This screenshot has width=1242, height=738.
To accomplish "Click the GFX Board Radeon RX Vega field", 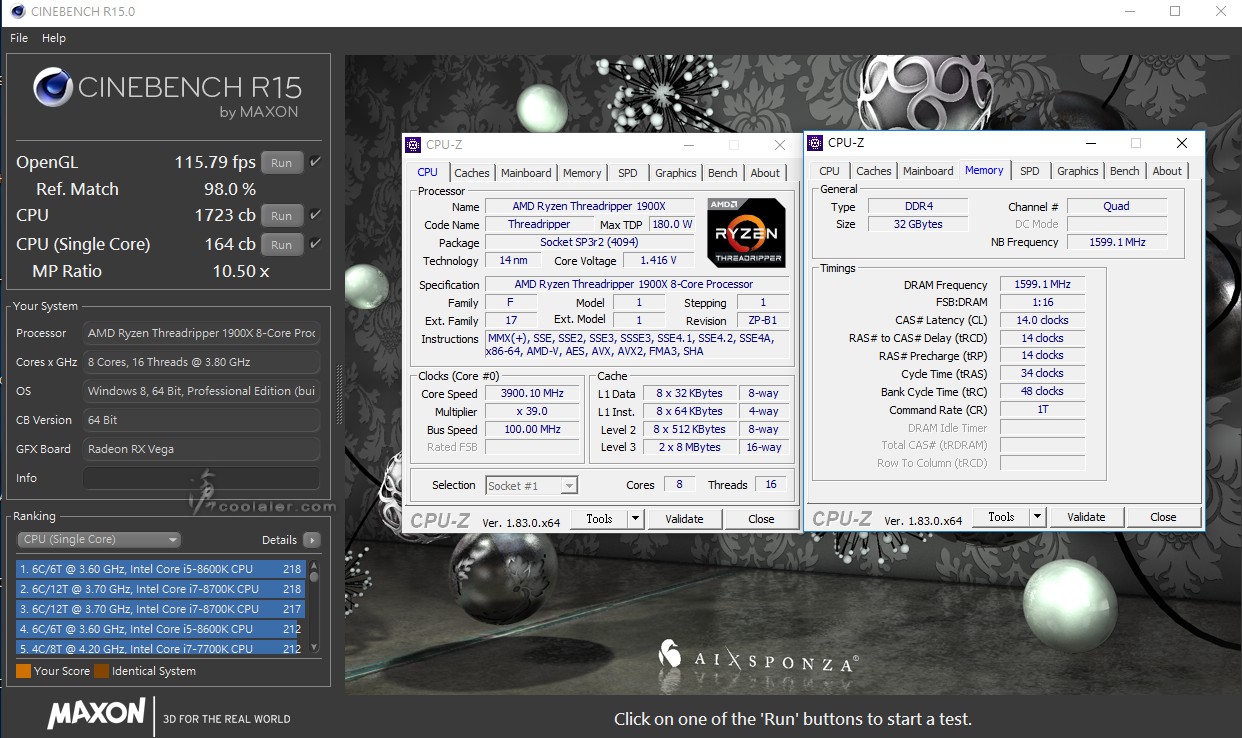I will pos(201,449).
